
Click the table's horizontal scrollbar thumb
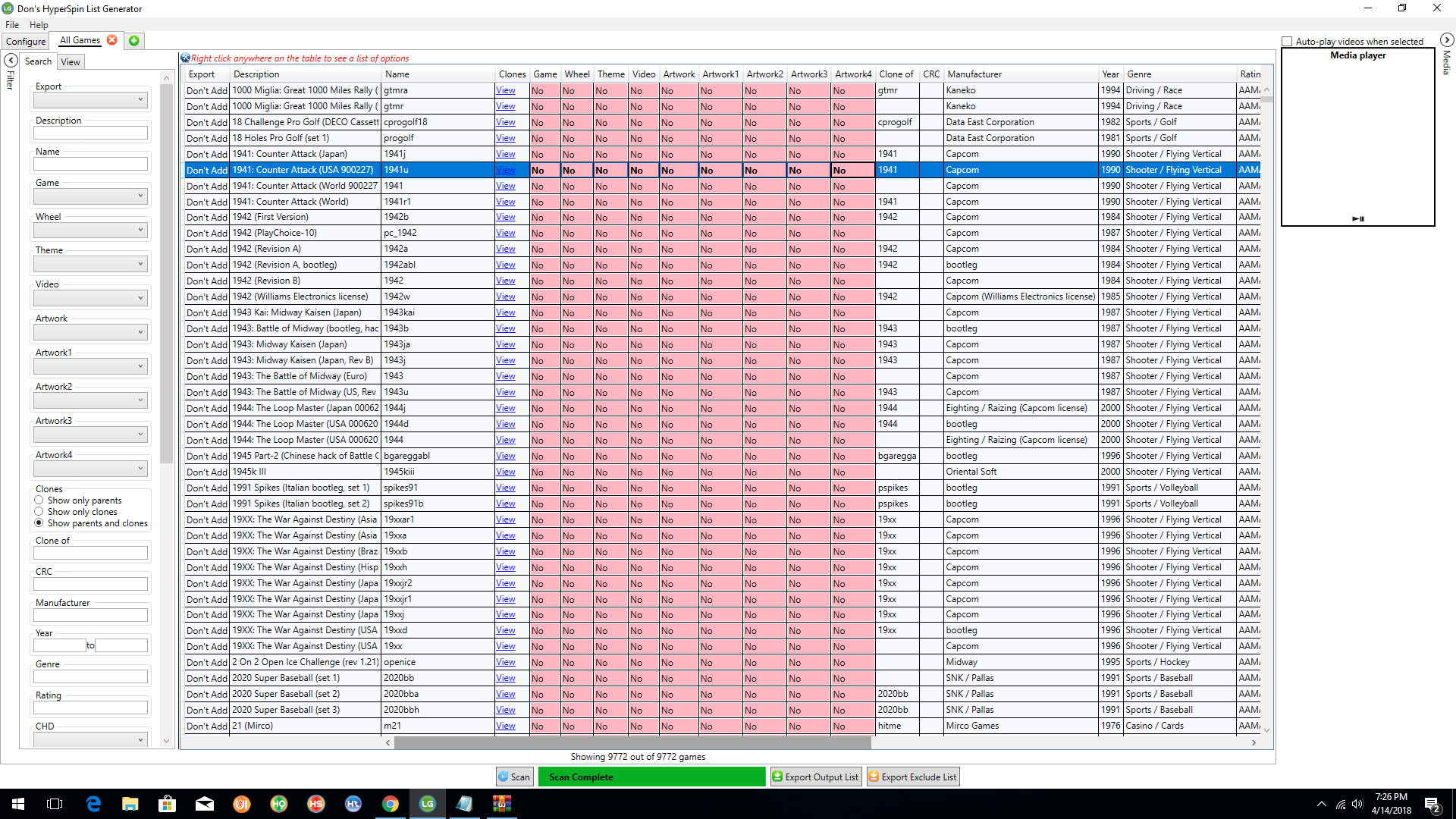pos(632,742)
